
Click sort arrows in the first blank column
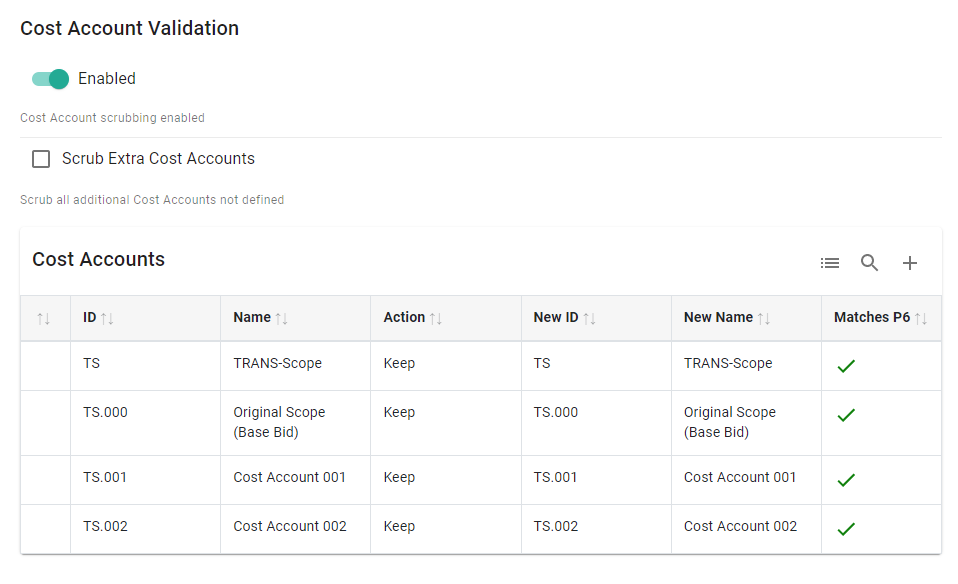click(43, 319)
